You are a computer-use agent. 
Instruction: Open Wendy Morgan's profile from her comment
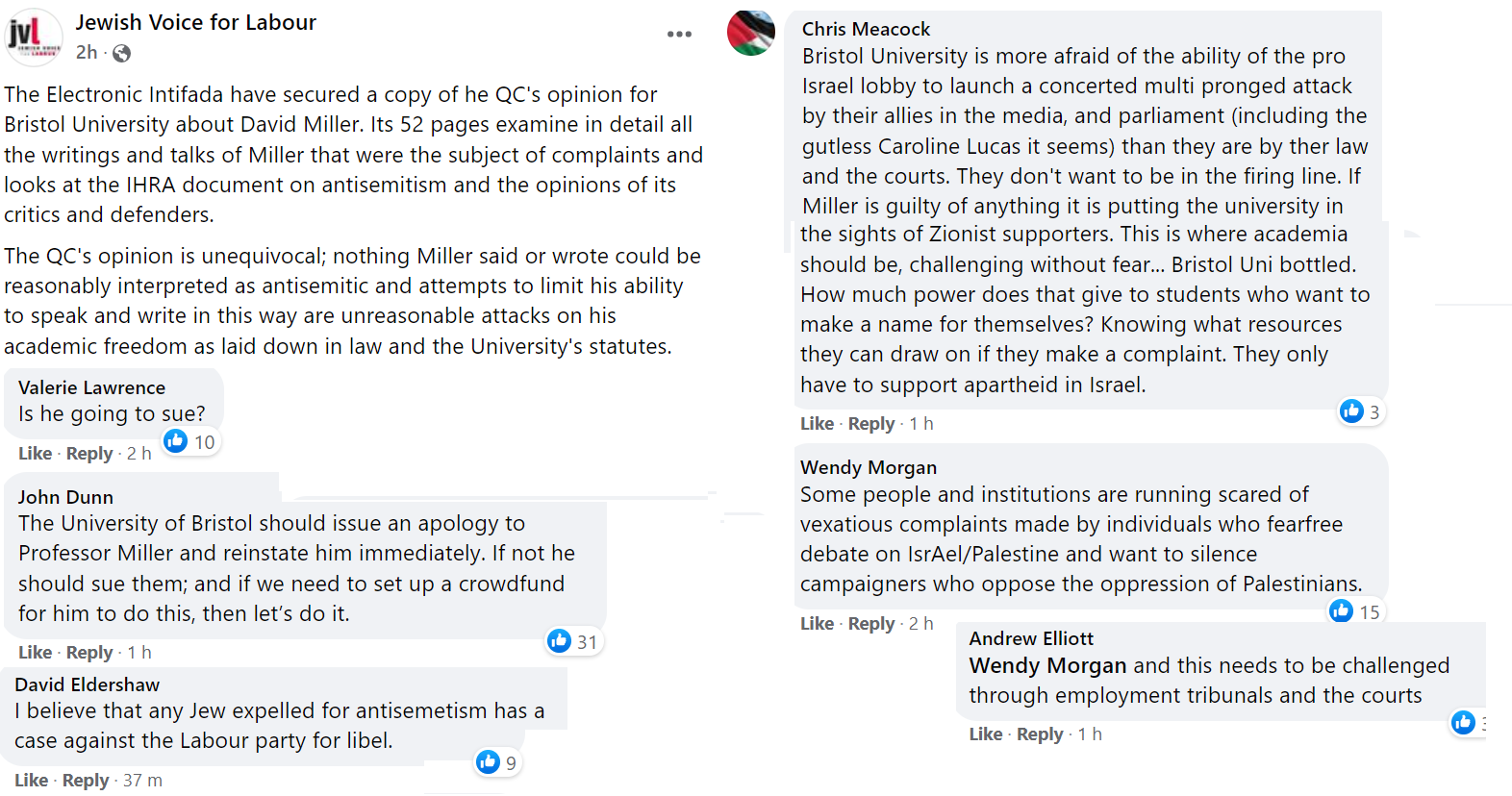869,467
